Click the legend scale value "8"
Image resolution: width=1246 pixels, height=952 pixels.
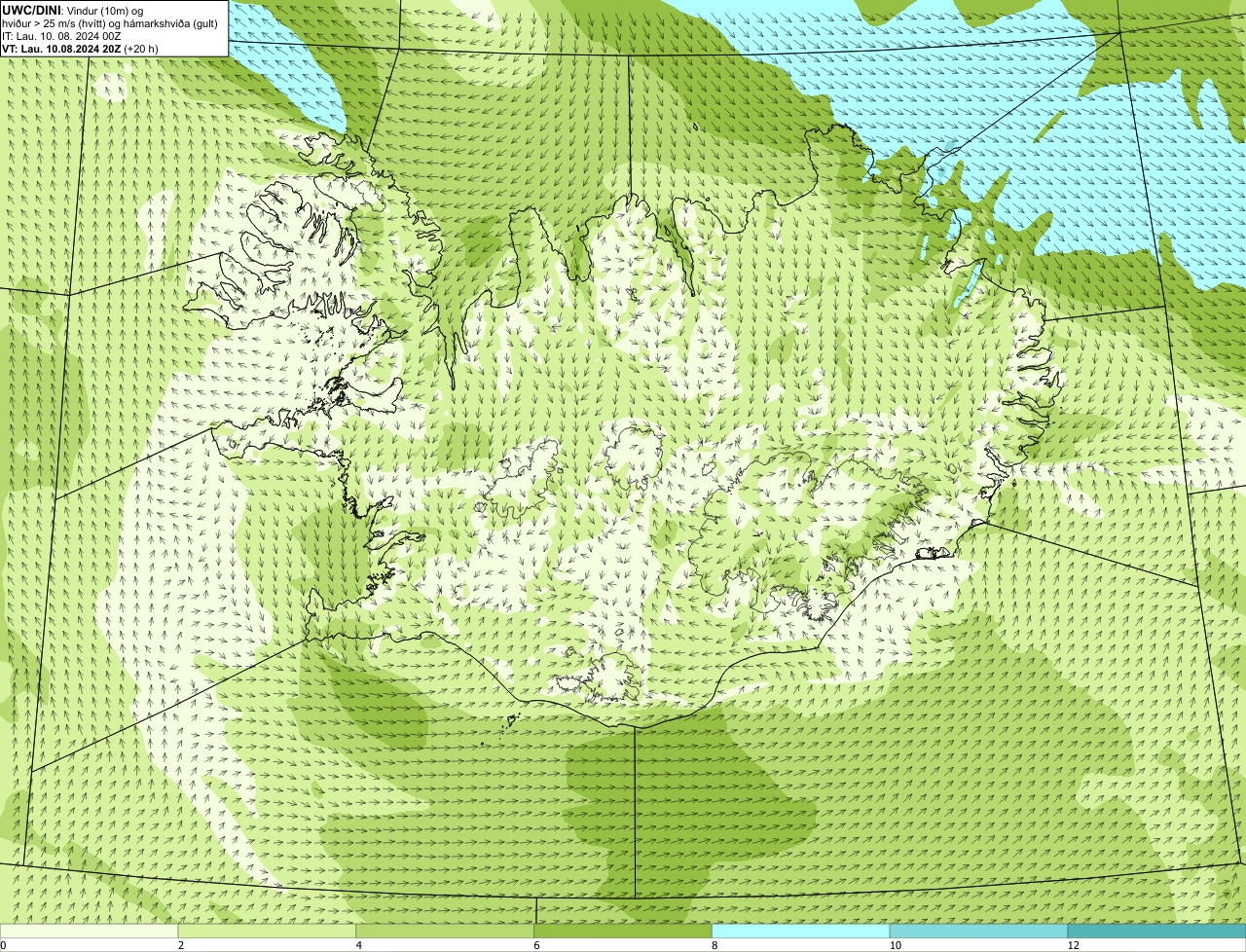(x=715, y=945)
